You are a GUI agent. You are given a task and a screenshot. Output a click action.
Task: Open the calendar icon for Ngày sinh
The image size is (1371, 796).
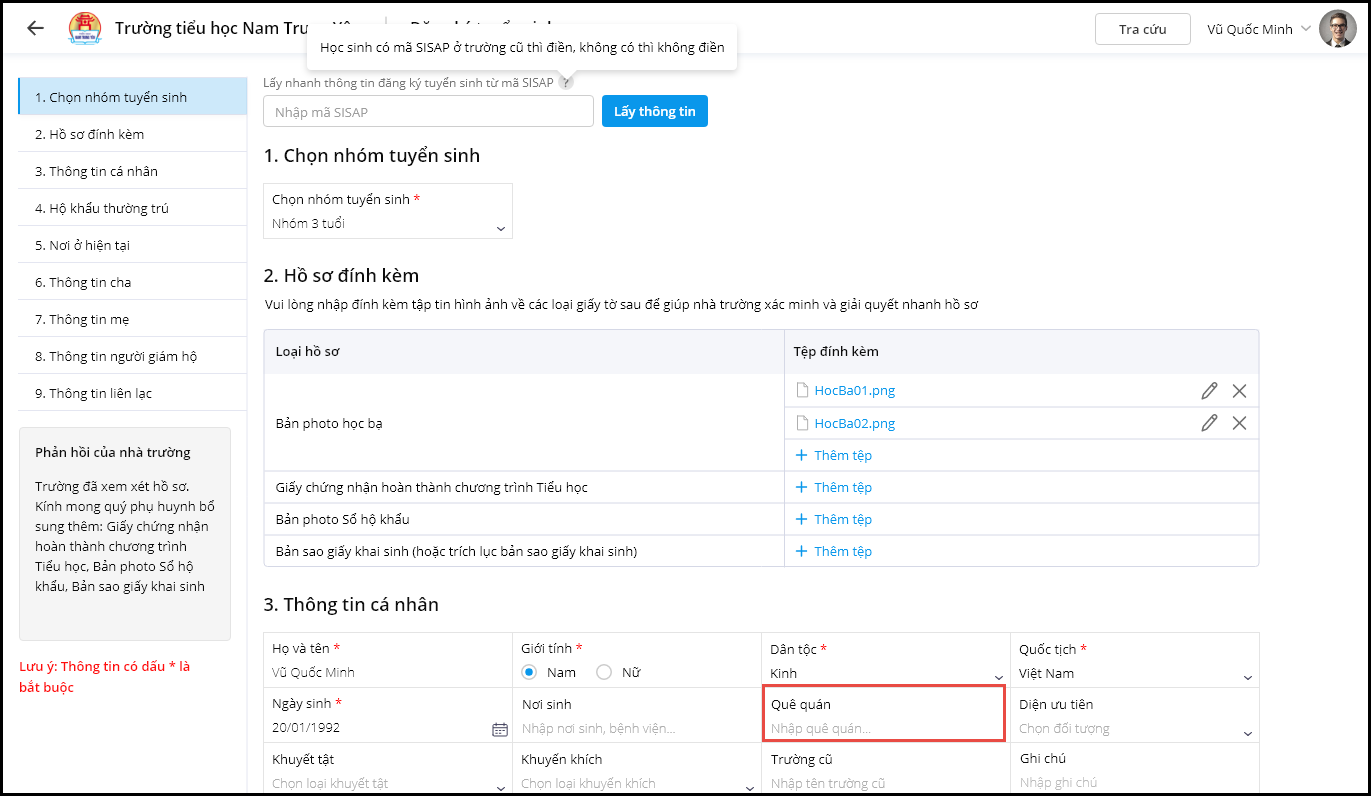tap(500, 729)
